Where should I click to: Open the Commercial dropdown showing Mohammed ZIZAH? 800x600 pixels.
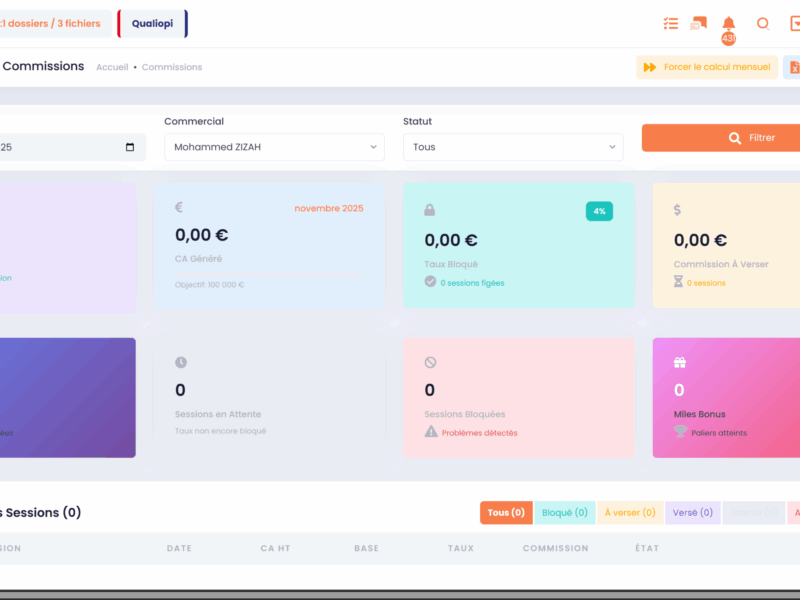(274, 147)
